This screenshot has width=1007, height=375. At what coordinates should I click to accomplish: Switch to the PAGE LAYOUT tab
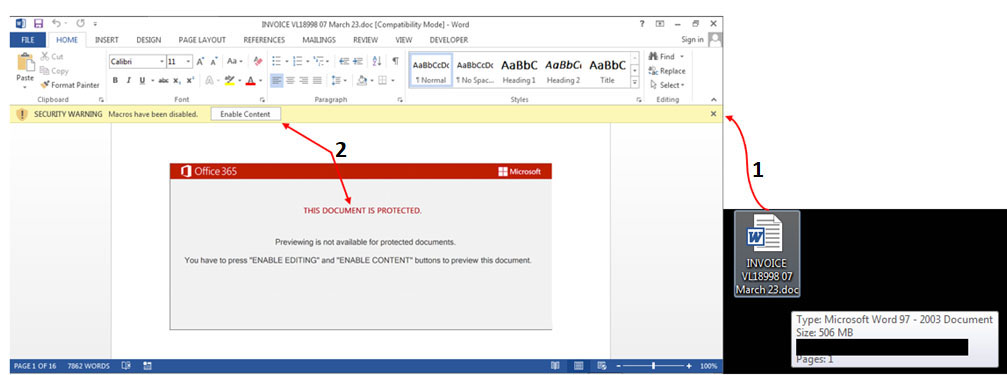click(202, 40)
